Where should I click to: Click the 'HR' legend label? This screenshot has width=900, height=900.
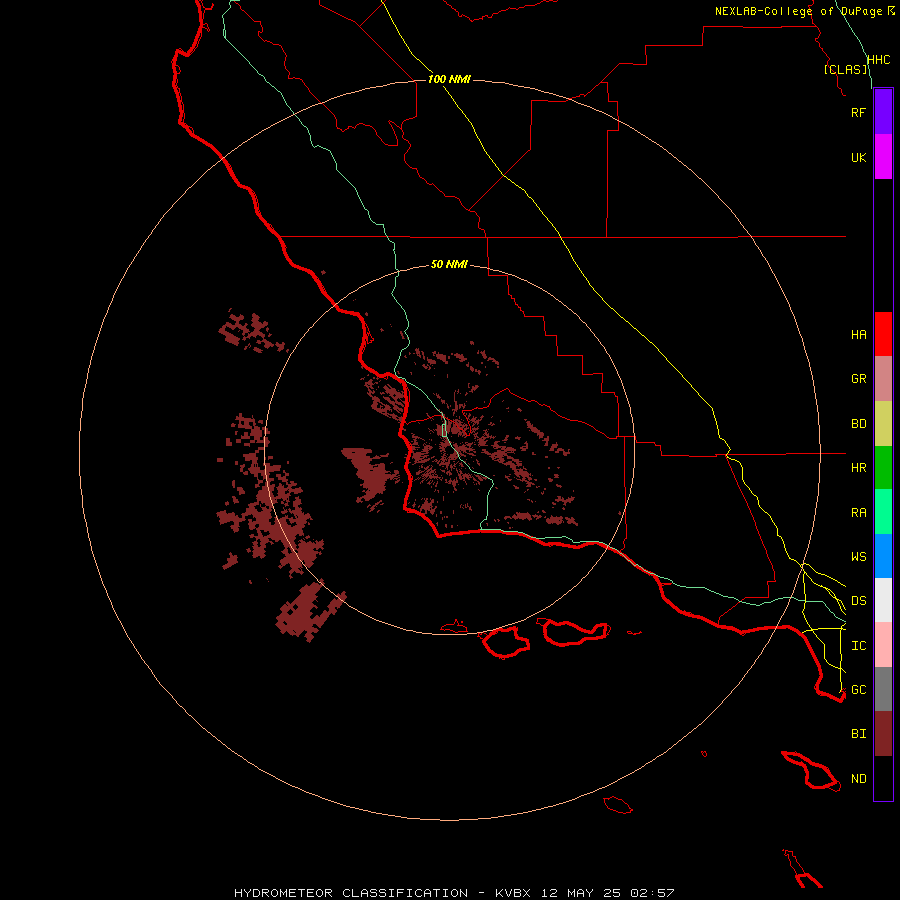coord(858,468)
